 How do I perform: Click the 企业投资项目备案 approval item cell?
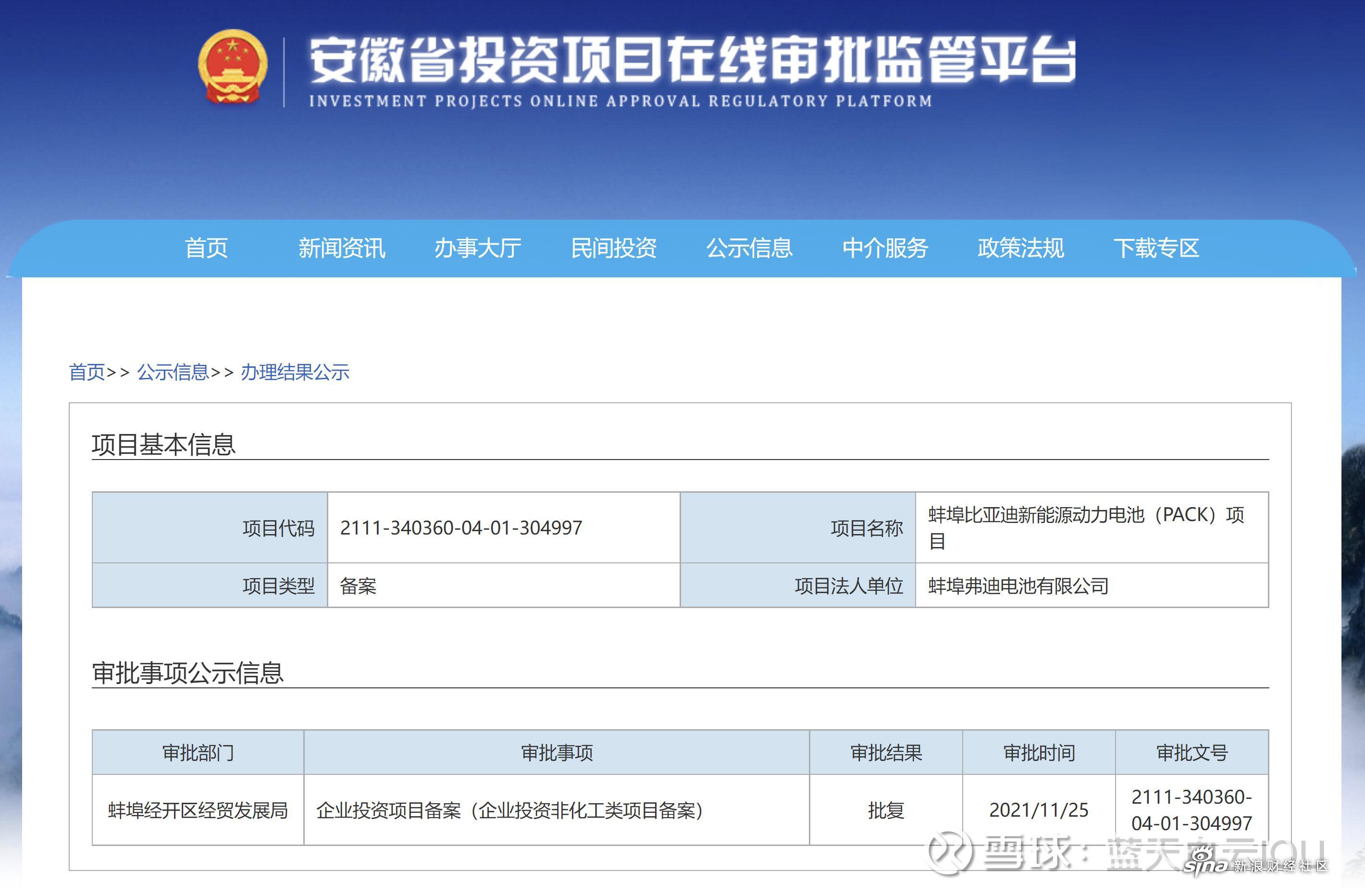557,810
